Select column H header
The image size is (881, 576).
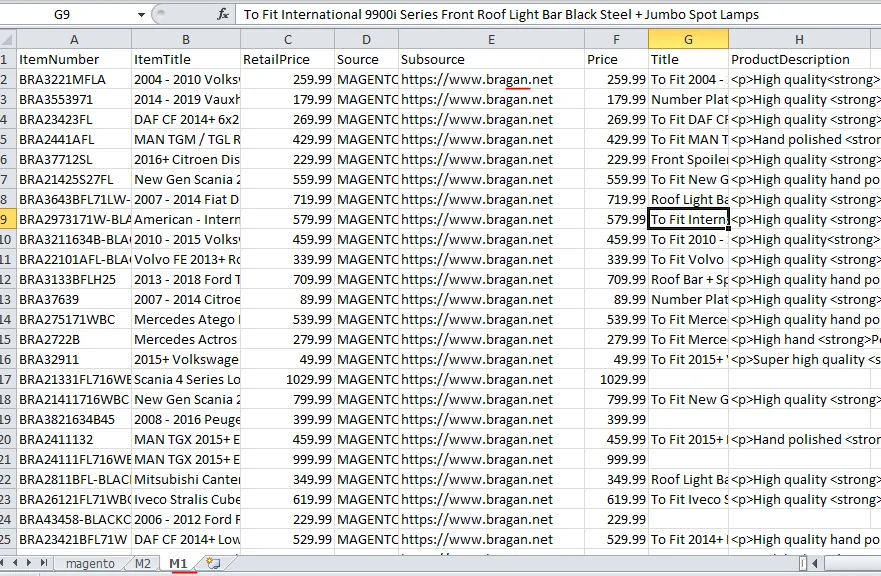799,39
